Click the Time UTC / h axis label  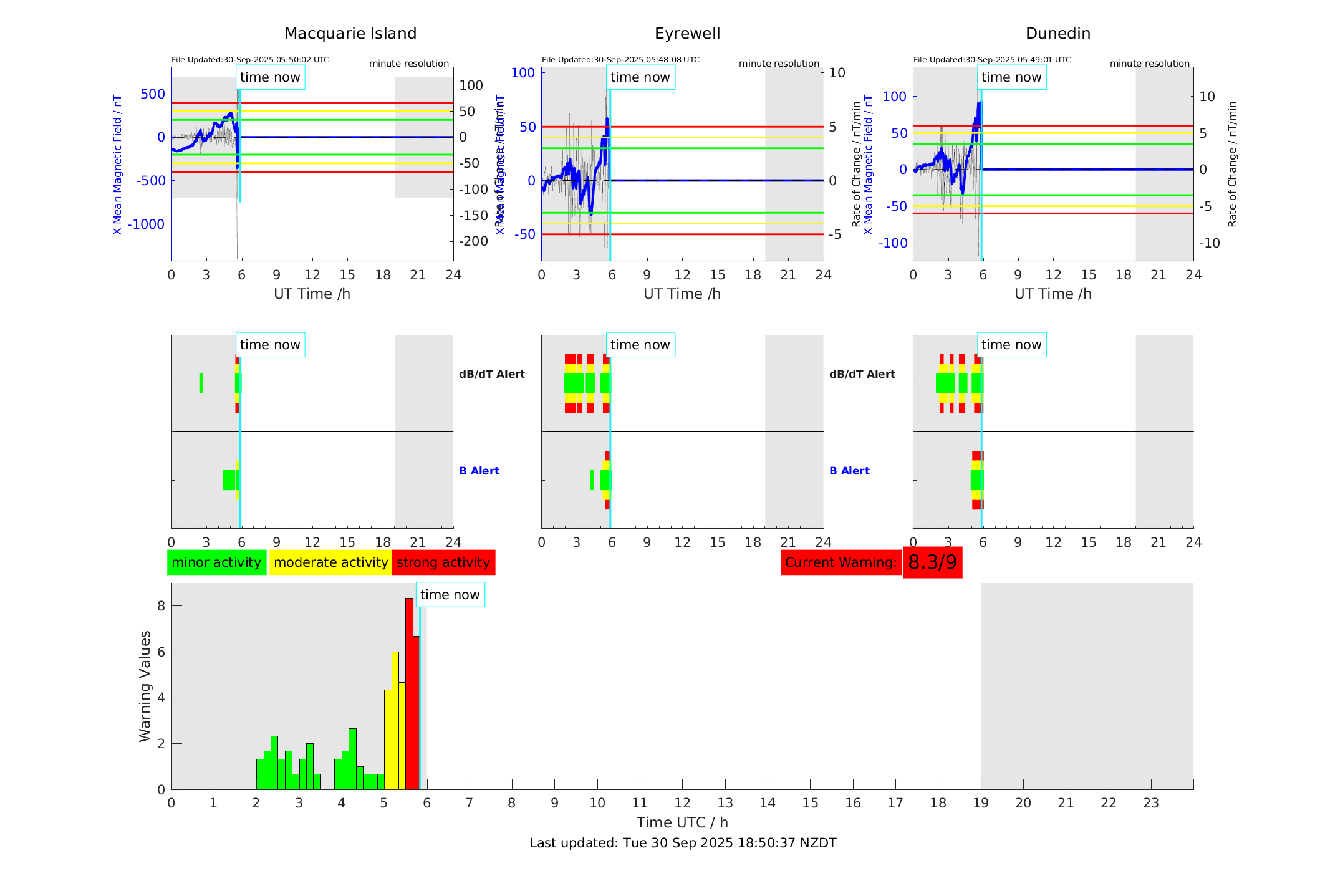(682, 822)
